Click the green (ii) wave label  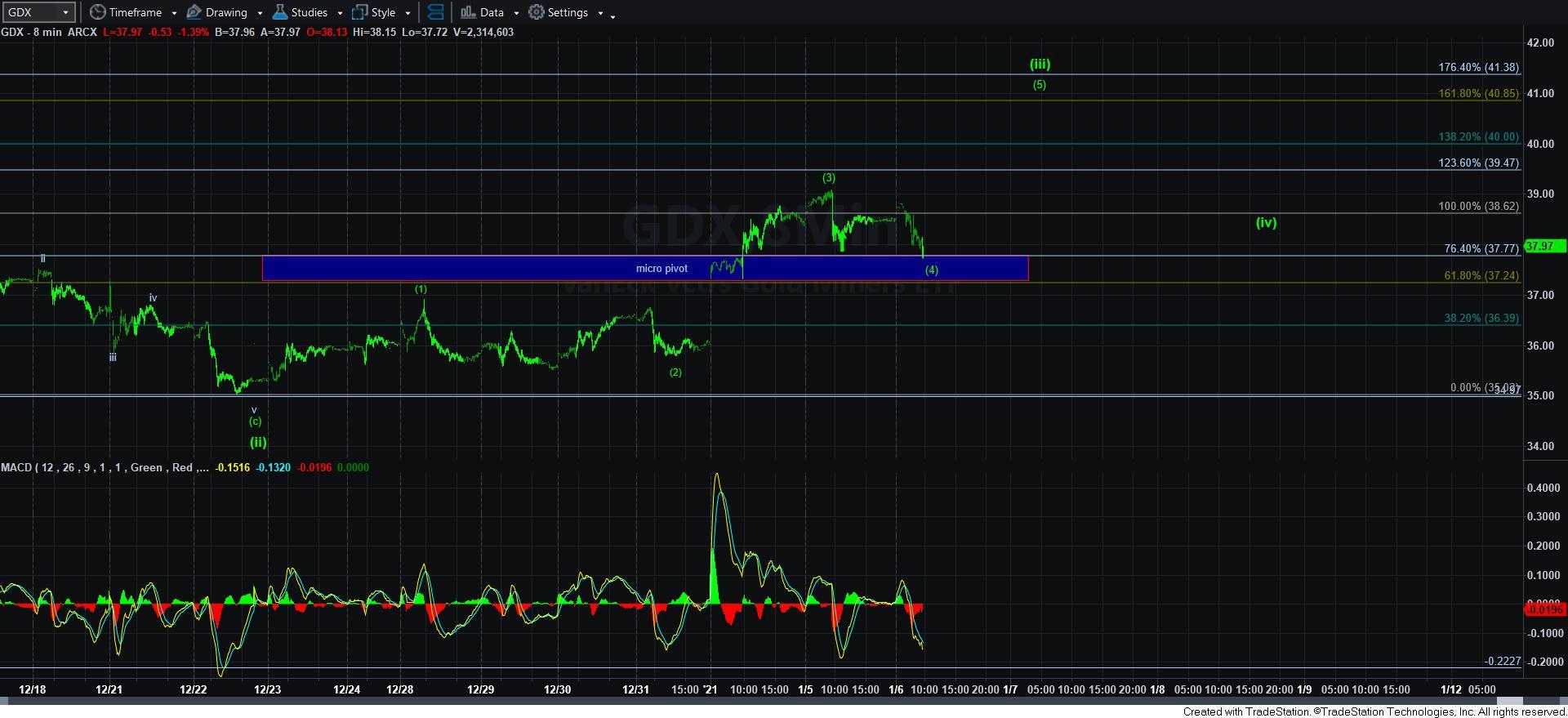pos(258,442)
